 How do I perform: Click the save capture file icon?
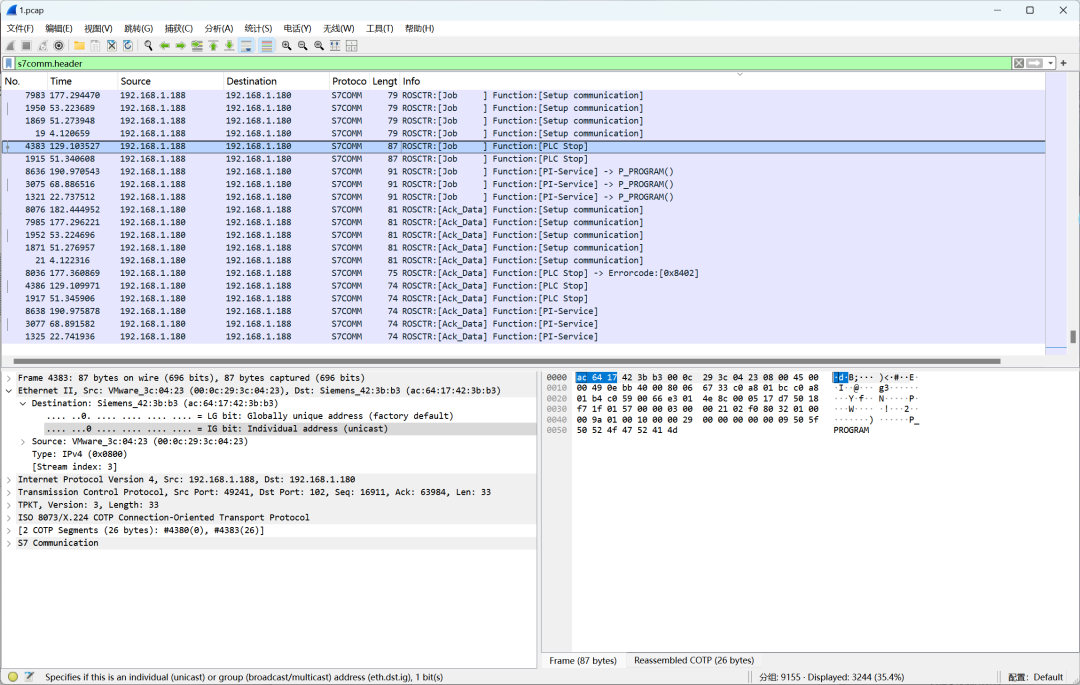pos(95,45)
